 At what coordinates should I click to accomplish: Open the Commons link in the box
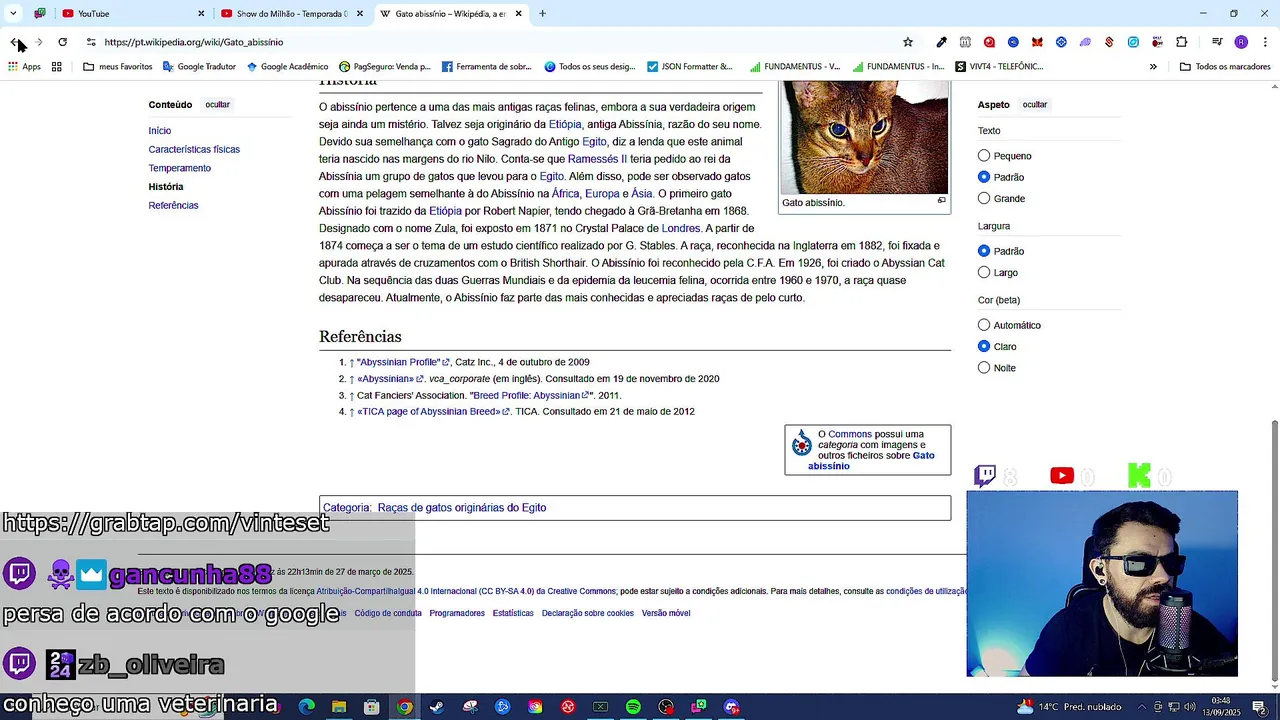coord(850,434)
